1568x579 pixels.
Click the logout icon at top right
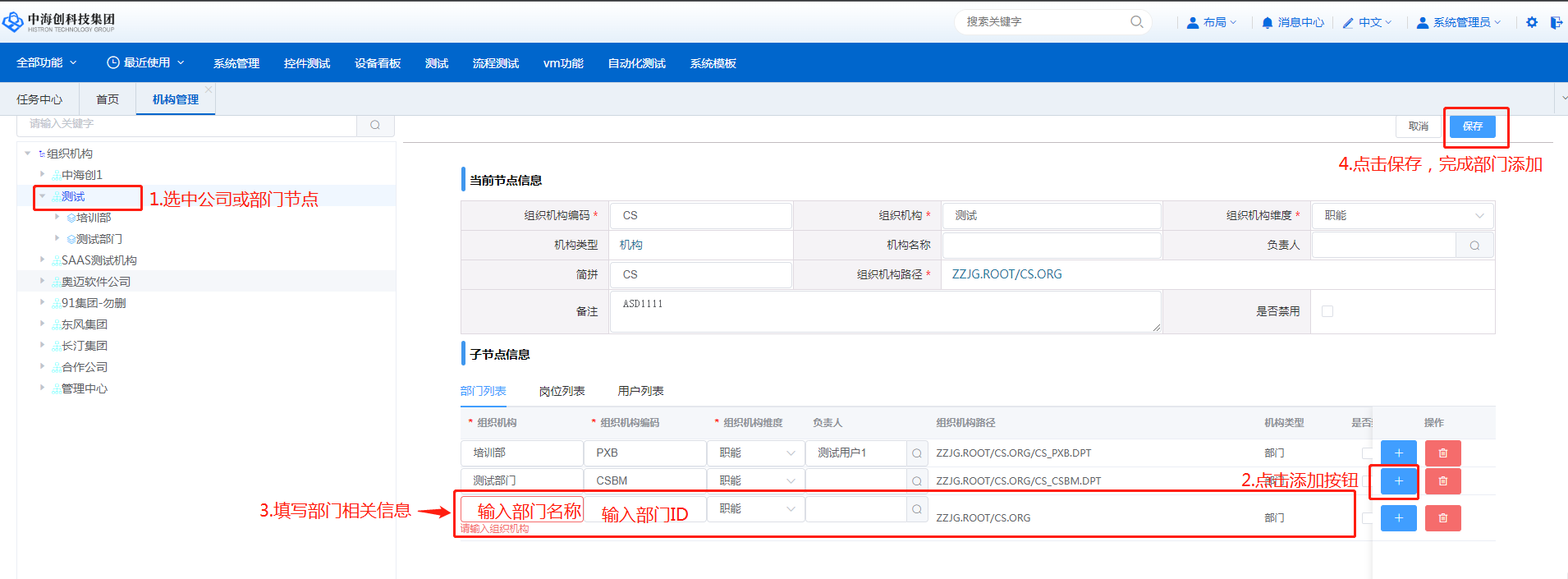coord(1556,22)
